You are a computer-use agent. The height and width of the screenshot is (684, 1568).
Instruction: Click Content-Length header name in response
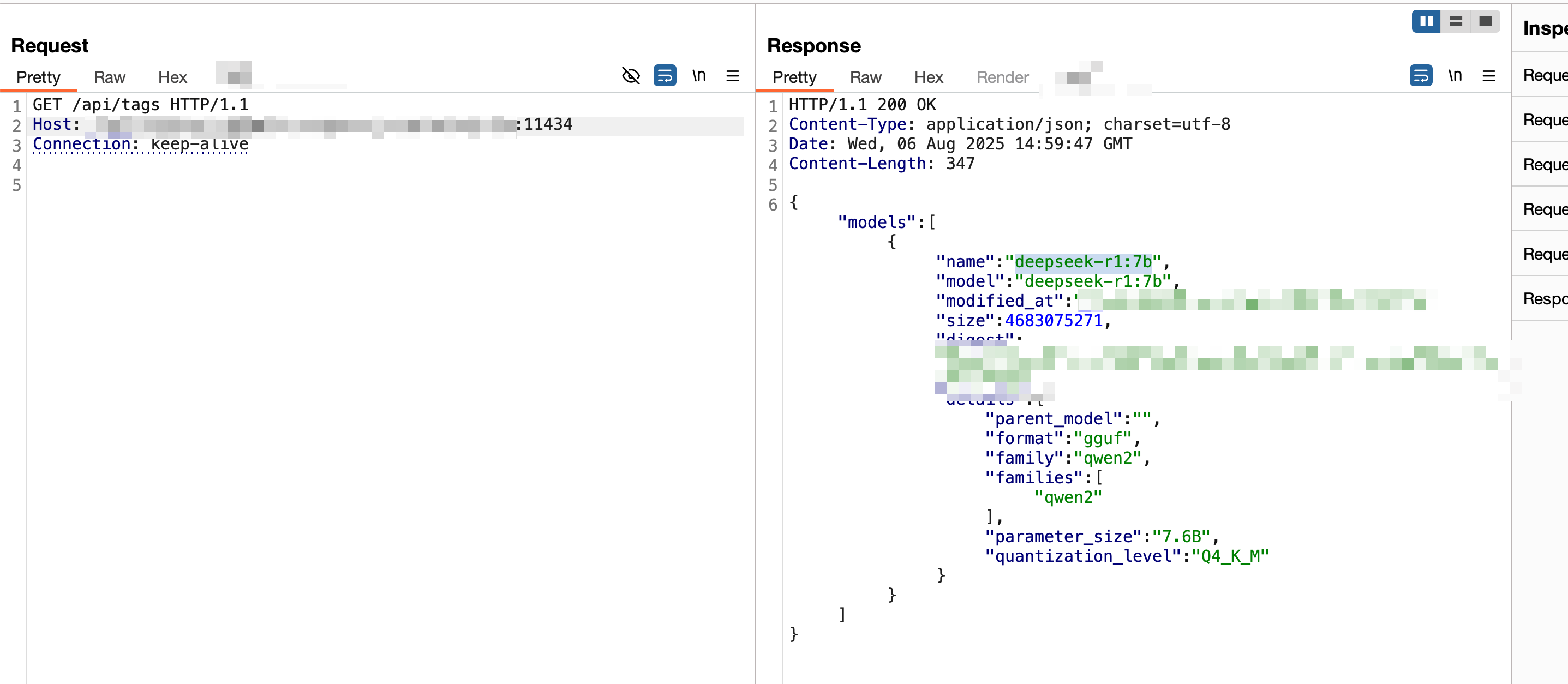(x=857, y=164)
